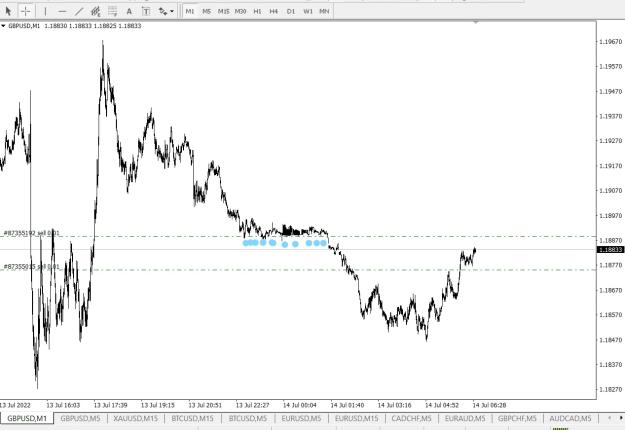Open the GBPUSD,M1 chart tab

click(x=27, y=418)
